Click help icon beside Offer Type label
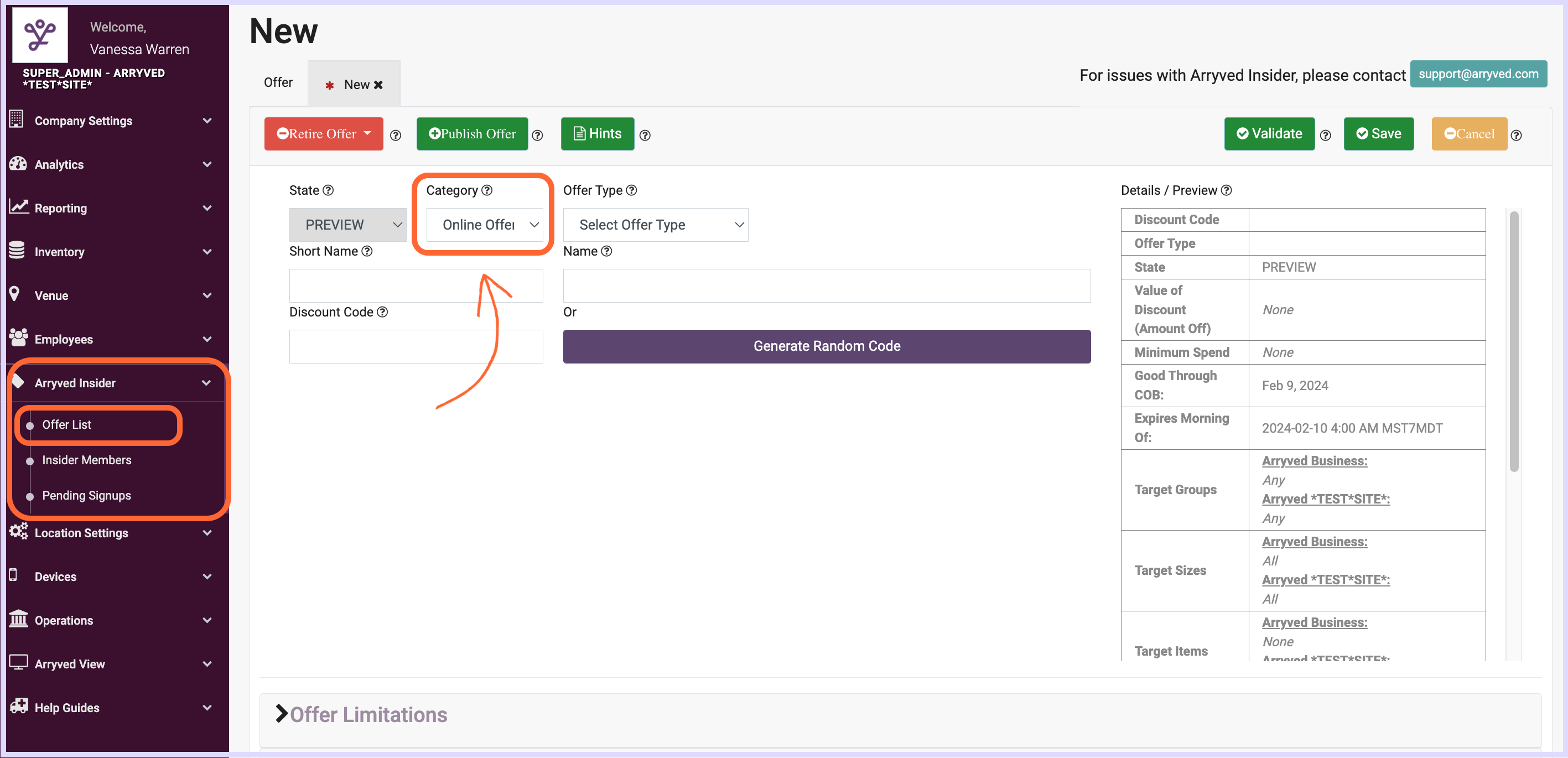This screenshot has height=758, width=1568. (x=632, y=190)
